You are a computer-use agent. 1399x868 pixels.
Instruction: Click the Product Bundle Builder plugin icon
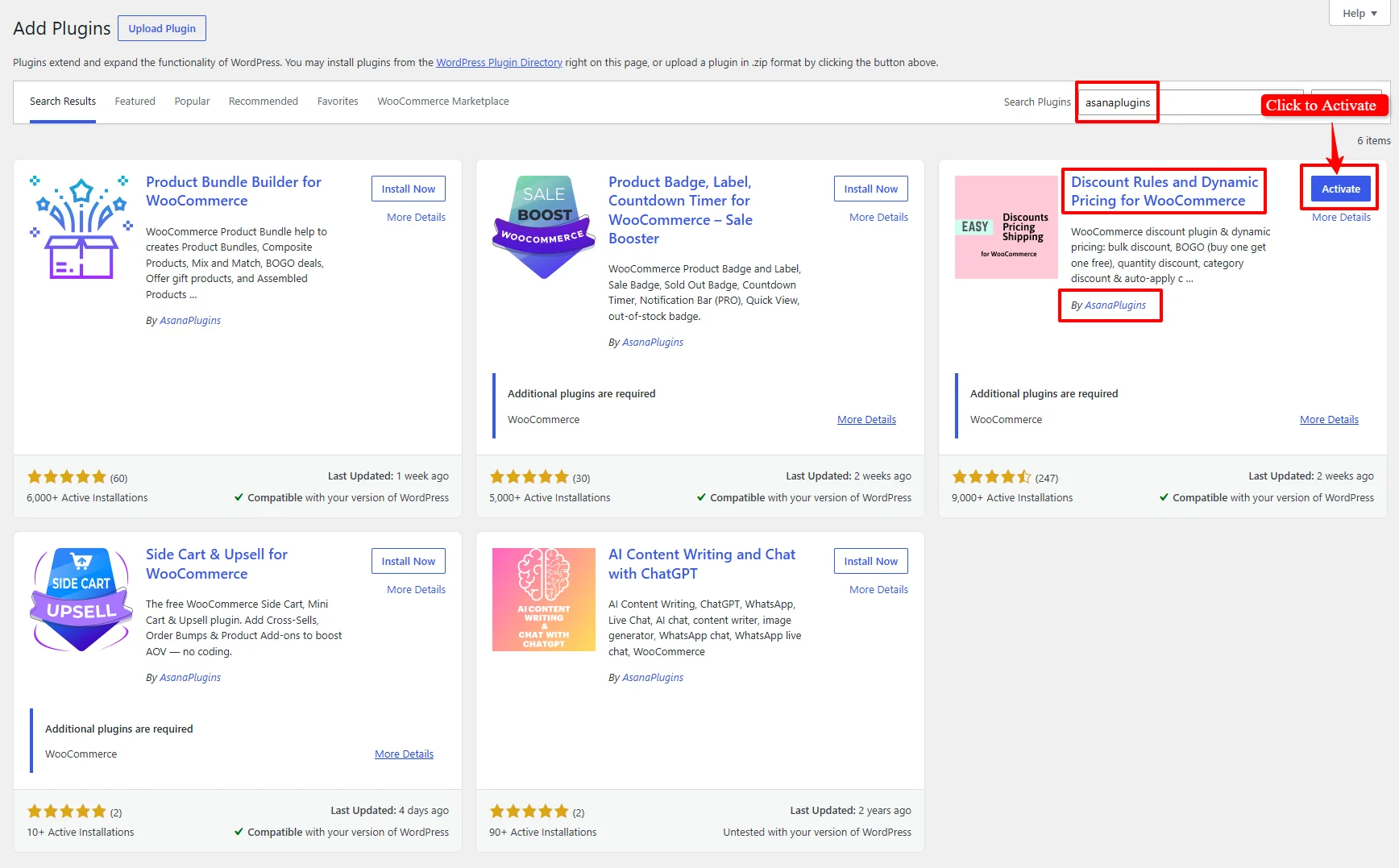81,227
